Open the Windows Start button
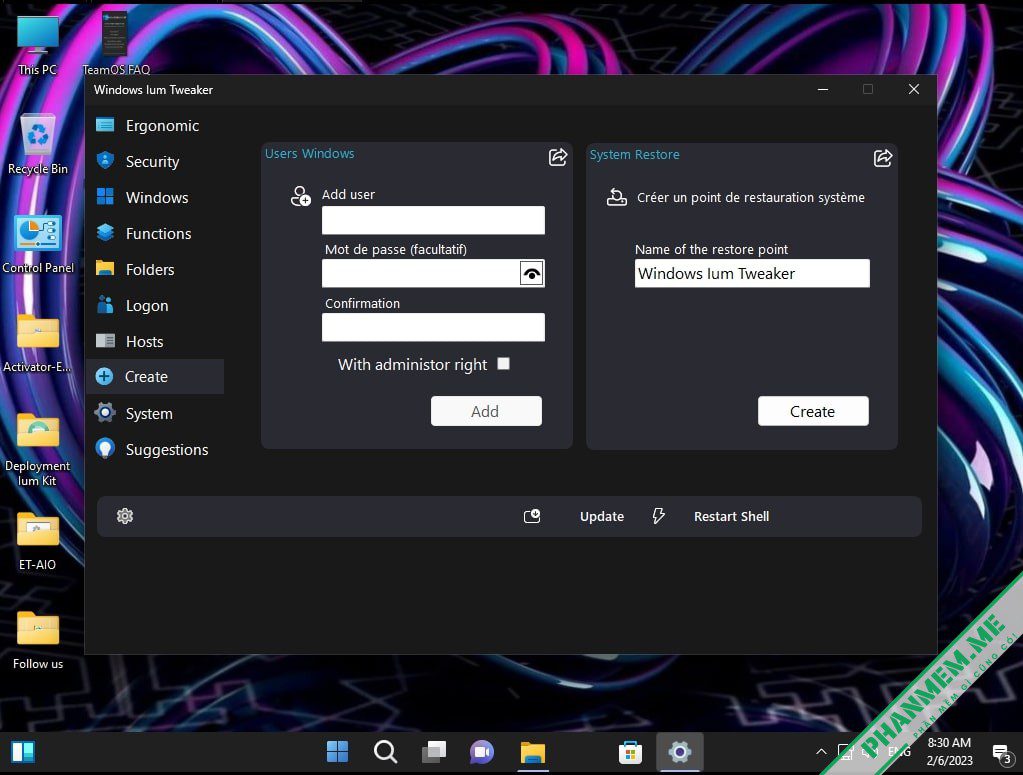 (x=337, y=752)
